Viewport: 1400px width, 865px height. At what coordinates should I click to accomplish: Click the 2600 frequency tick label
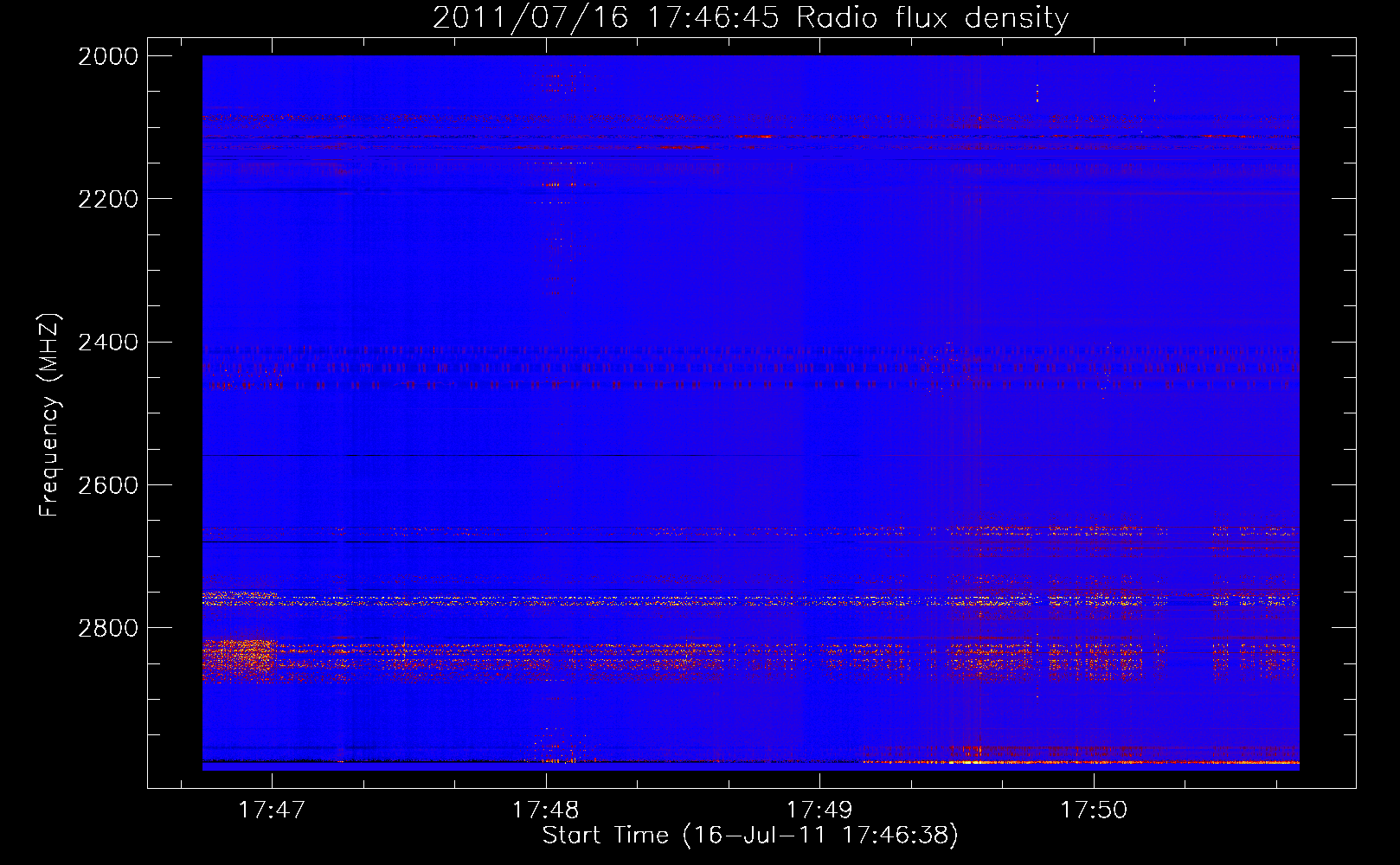108,485
